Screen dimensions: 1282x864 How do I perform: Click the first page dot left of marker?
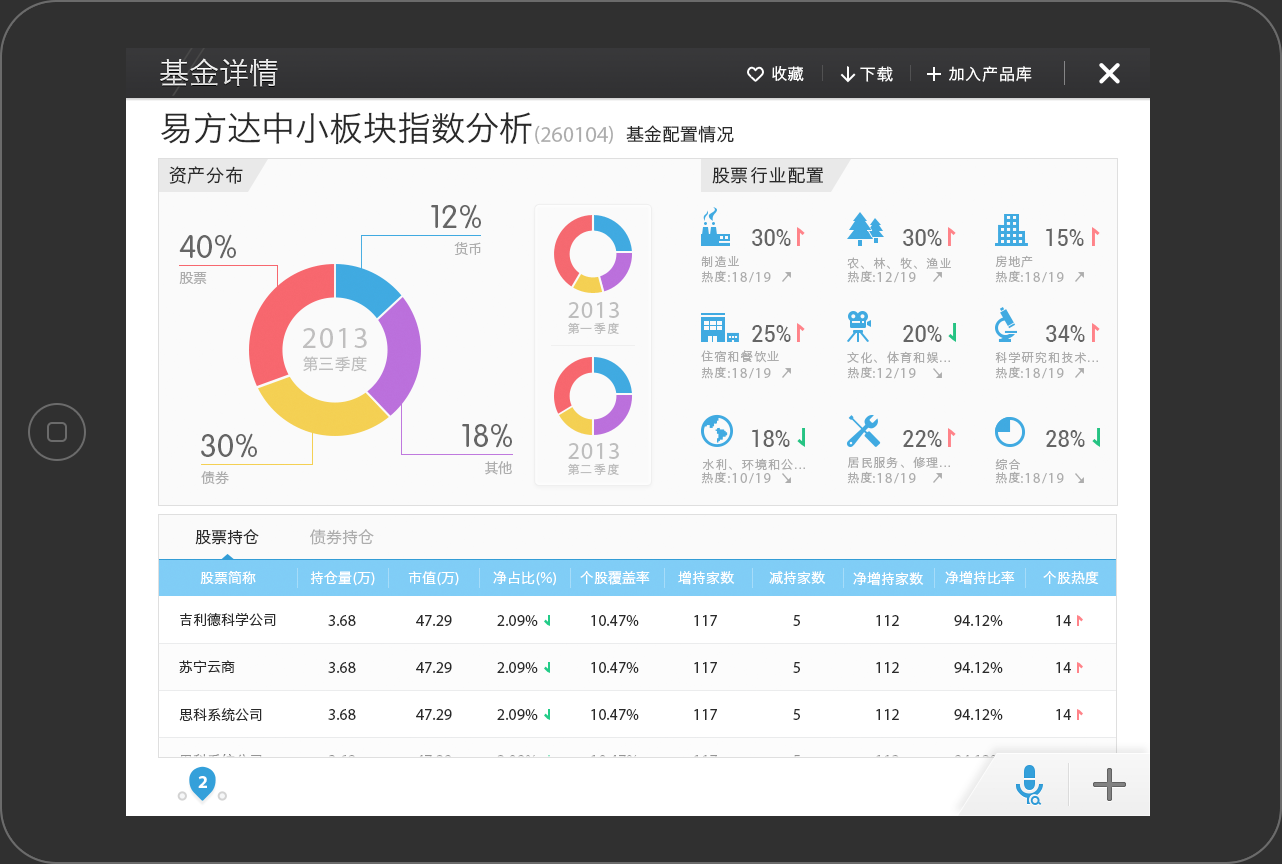(x=182, y=796)
